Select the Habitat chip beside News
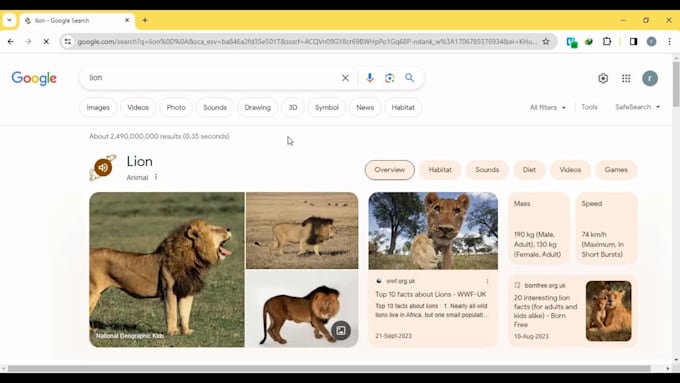 point(403,108)
